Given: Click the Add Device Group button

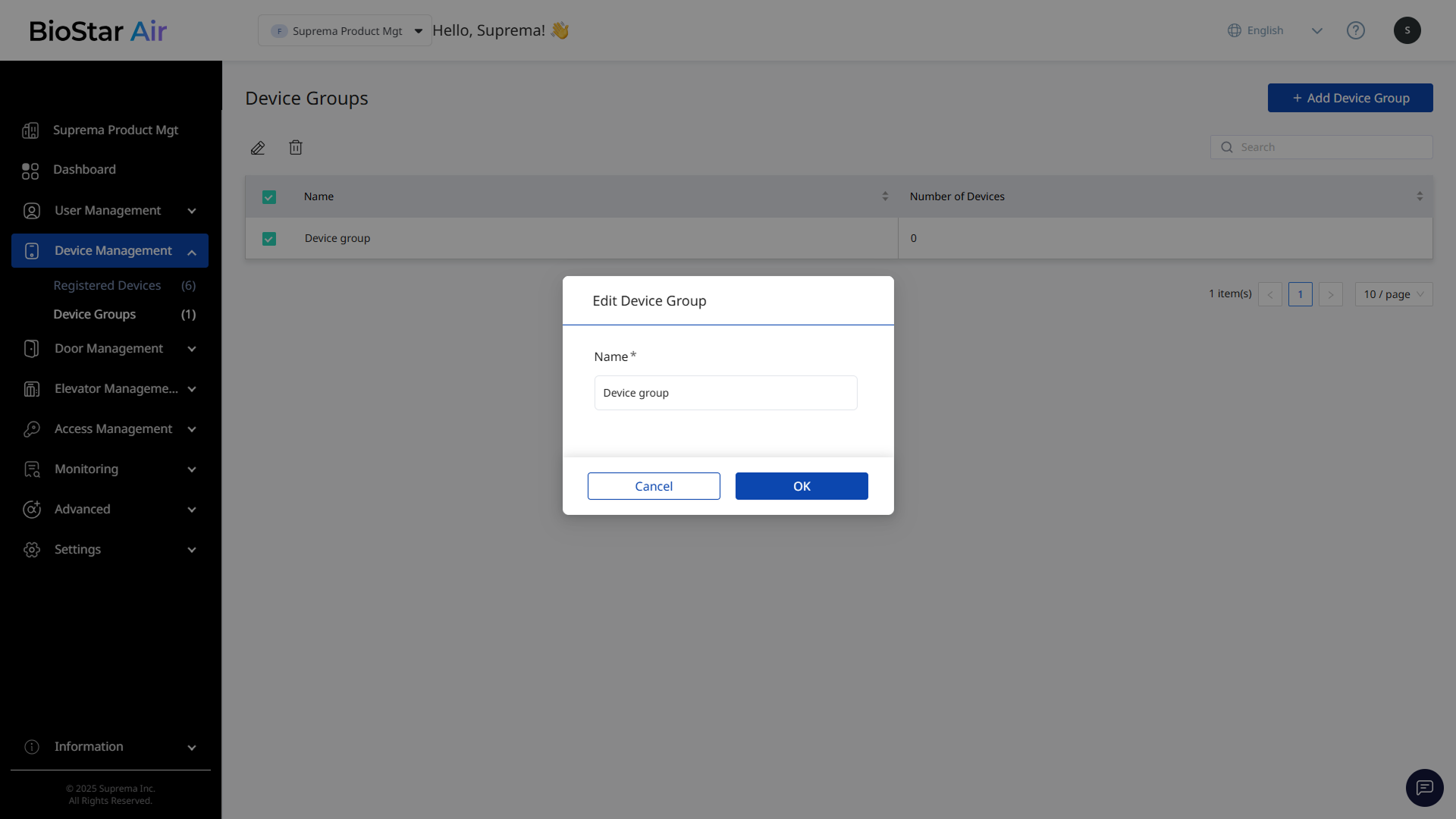Looking at the screenshot, I should 1350,98.
